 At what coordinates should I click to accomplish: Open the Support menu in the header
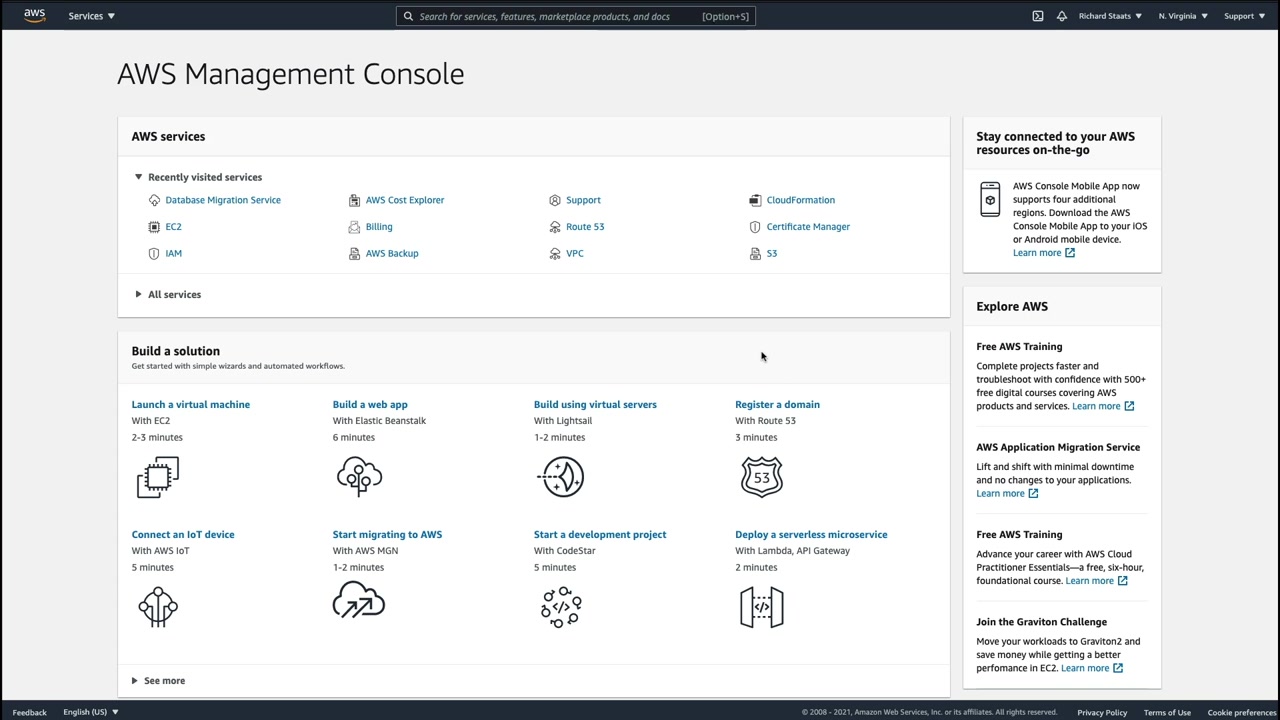click(1244, 16)
